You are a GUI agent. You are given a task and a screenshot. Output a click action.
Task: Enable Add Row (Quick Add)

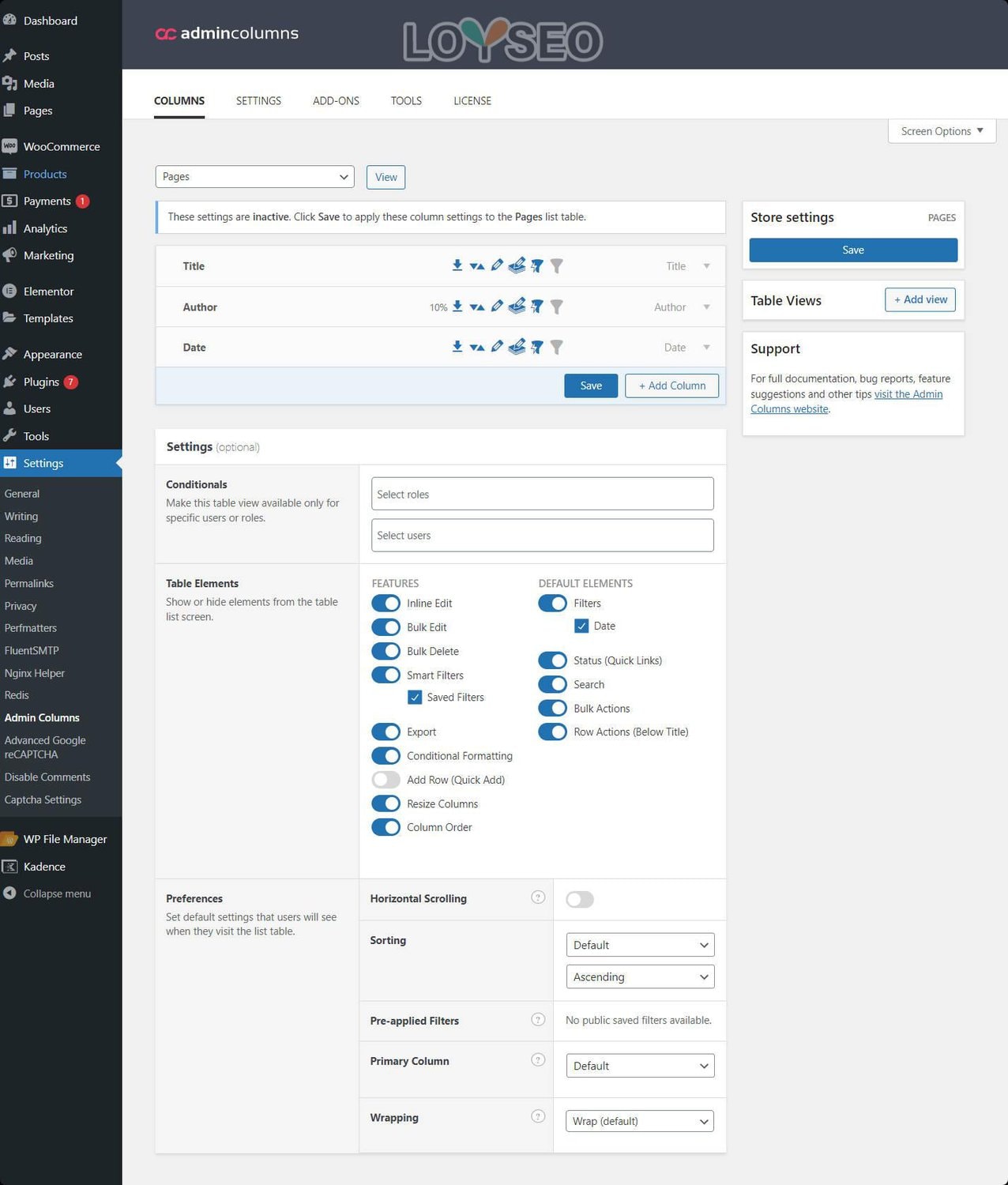coord(386,781)
